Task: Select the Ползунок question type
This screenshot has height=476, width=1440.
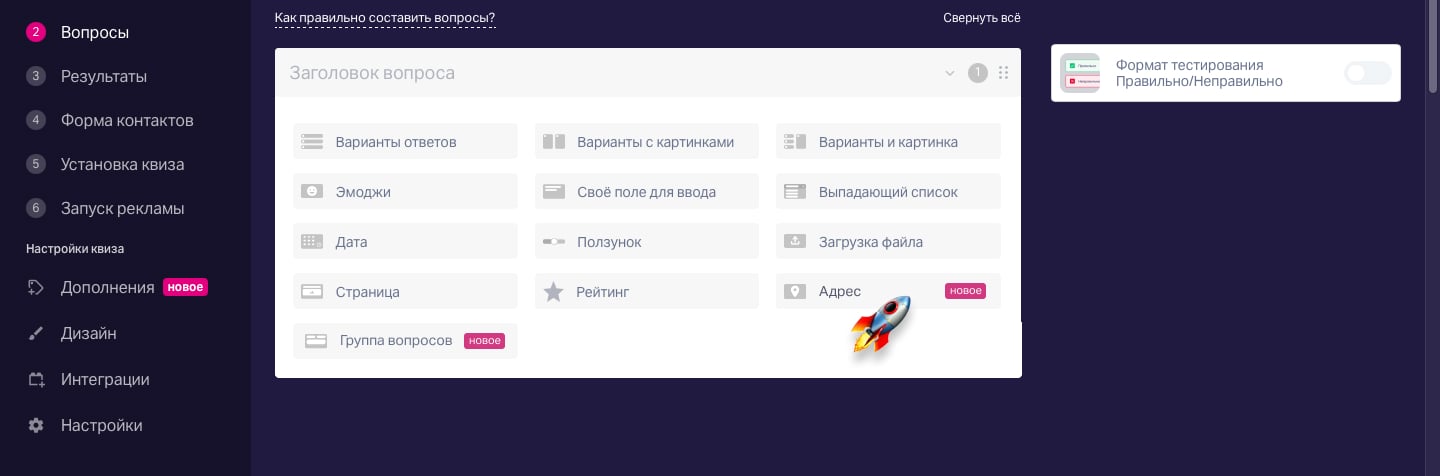Action: (647, 241)
